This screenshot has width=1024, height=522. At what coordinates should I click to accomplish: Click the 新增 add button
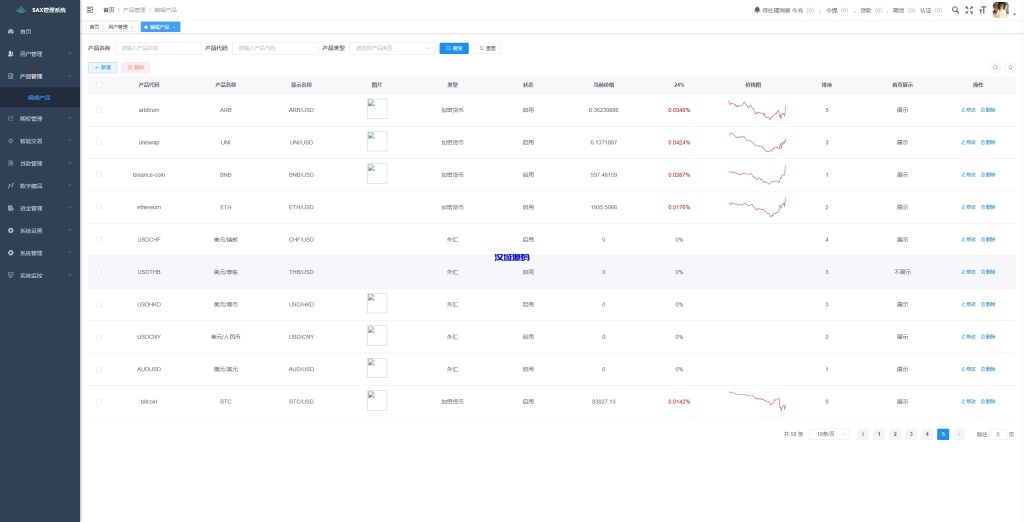[103, 67]
